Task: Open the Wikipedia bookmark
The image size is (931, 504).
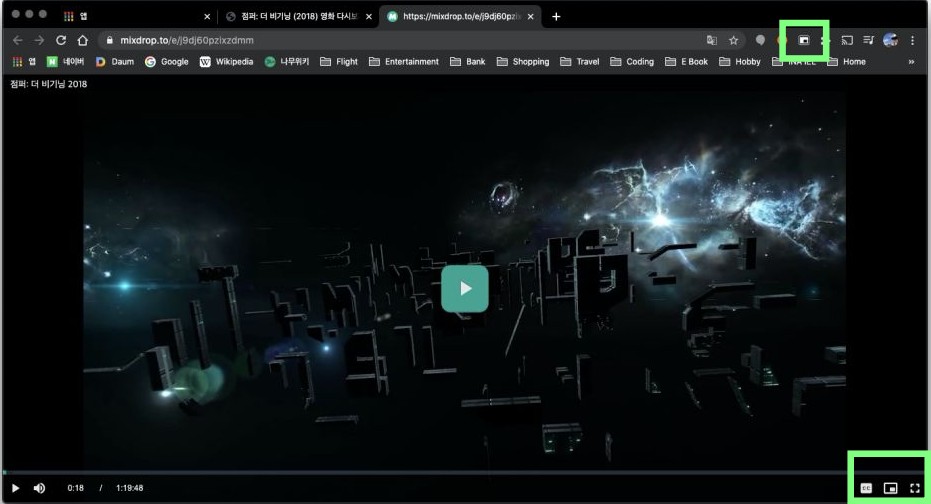Action: pyautogui.click(x=227, y=62)
